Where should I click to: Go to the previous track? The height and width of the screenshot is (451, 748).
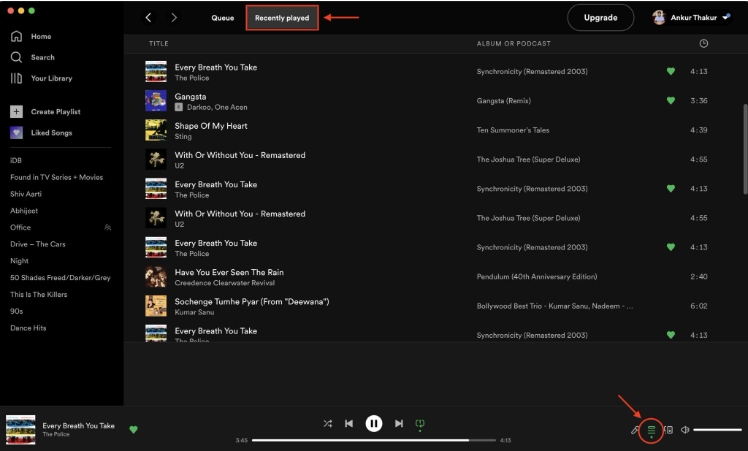coord(348,424)
